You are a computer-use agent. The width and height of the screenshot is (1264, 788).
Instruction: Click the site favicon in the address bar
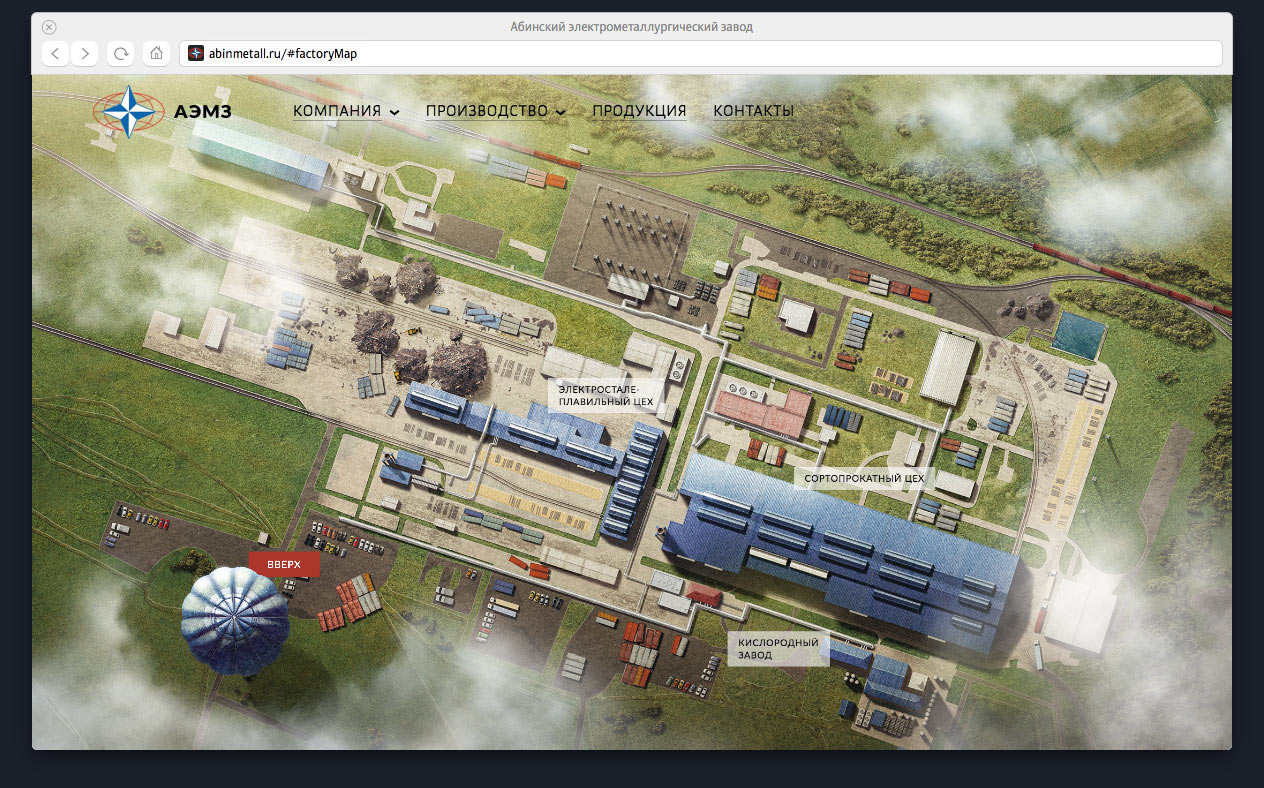click(196, 54)
